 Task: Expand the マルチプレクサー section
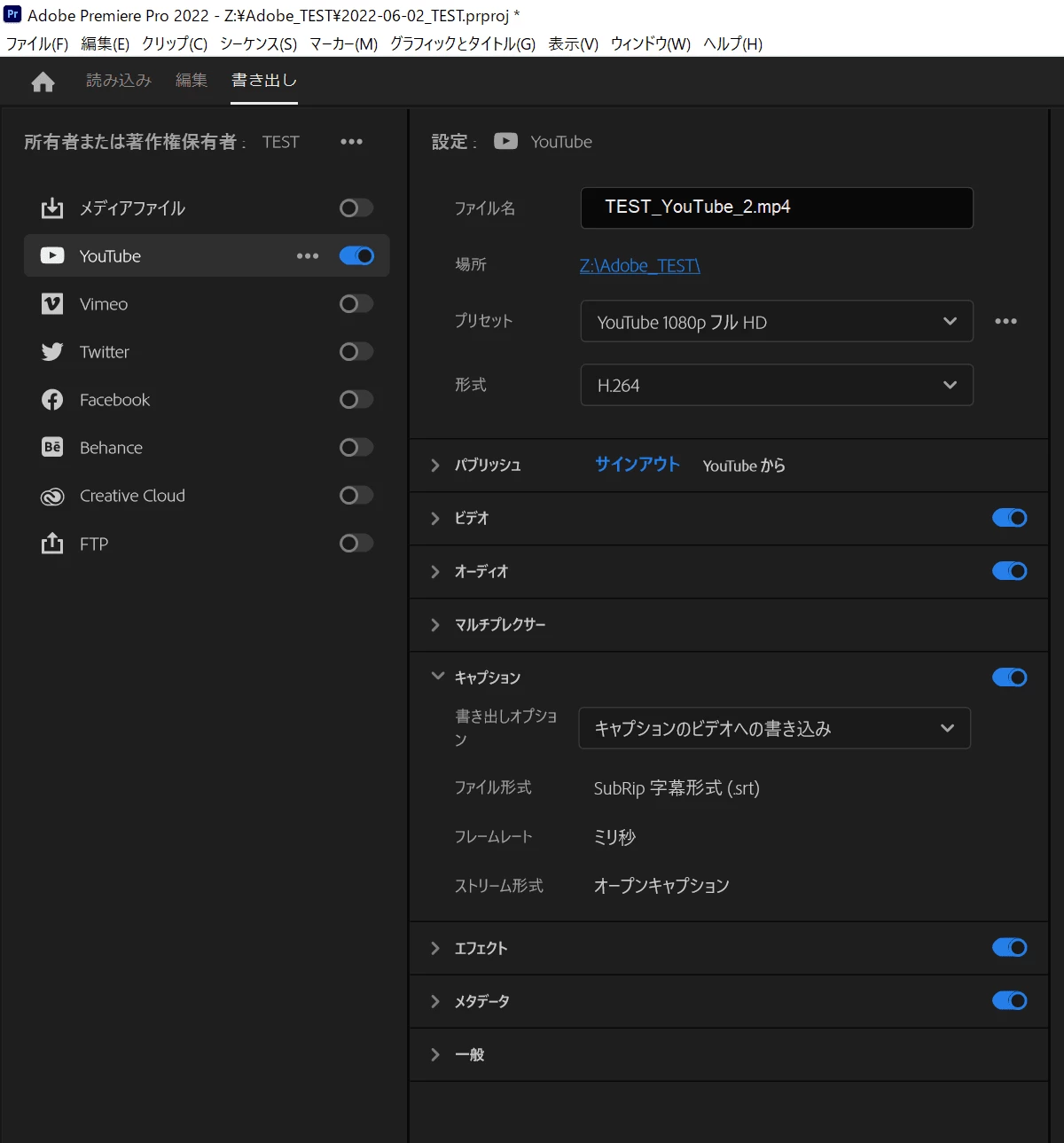[435, 625]
